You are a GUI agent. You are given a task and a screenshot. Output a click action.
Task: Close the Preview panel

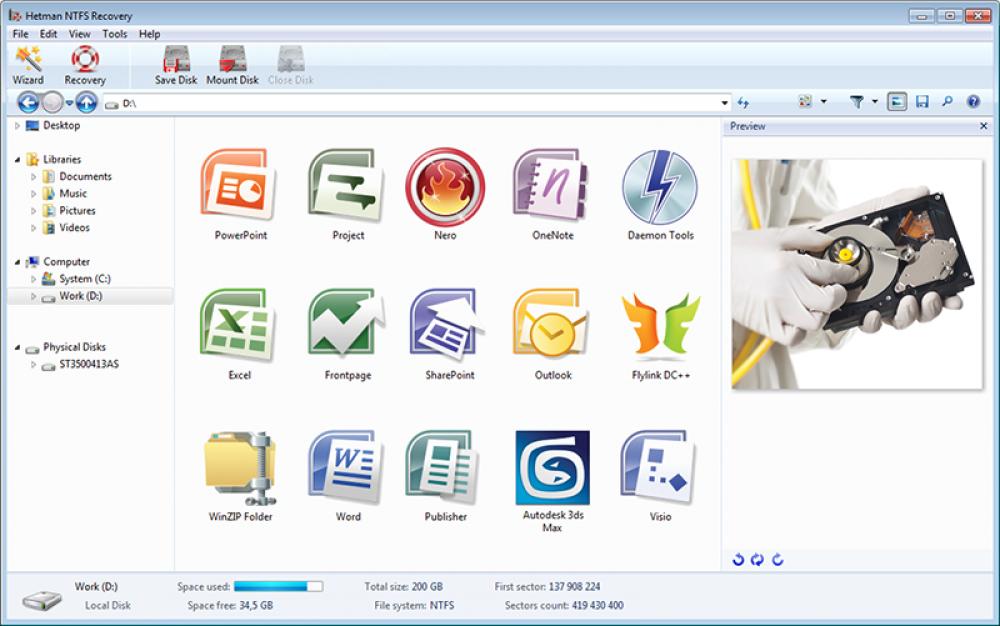coord(984,126)
